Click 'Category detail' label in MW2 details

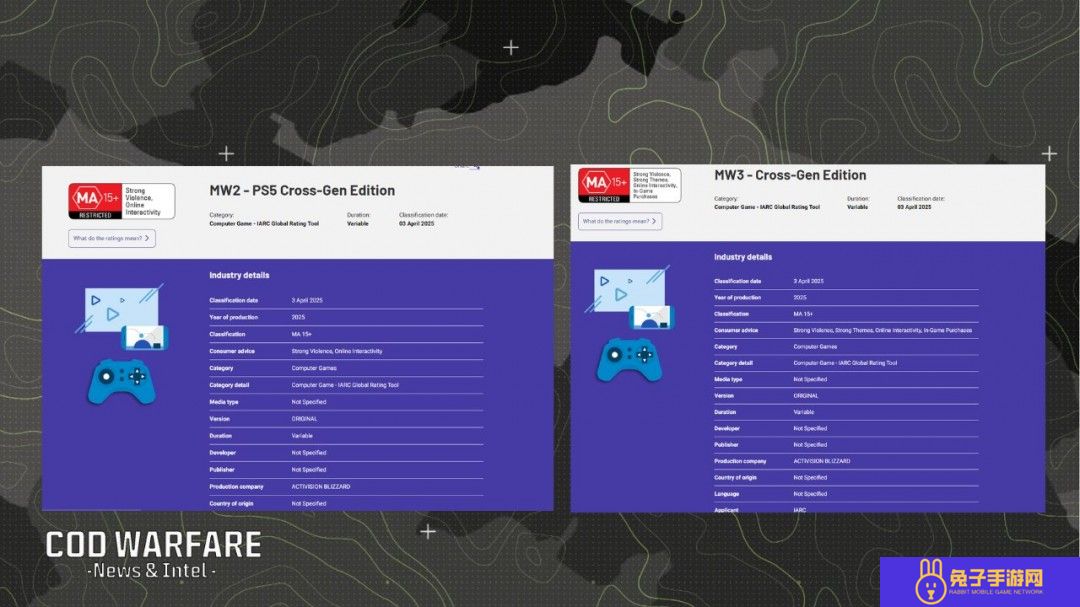pyautogui.click(x=229, y=385)
